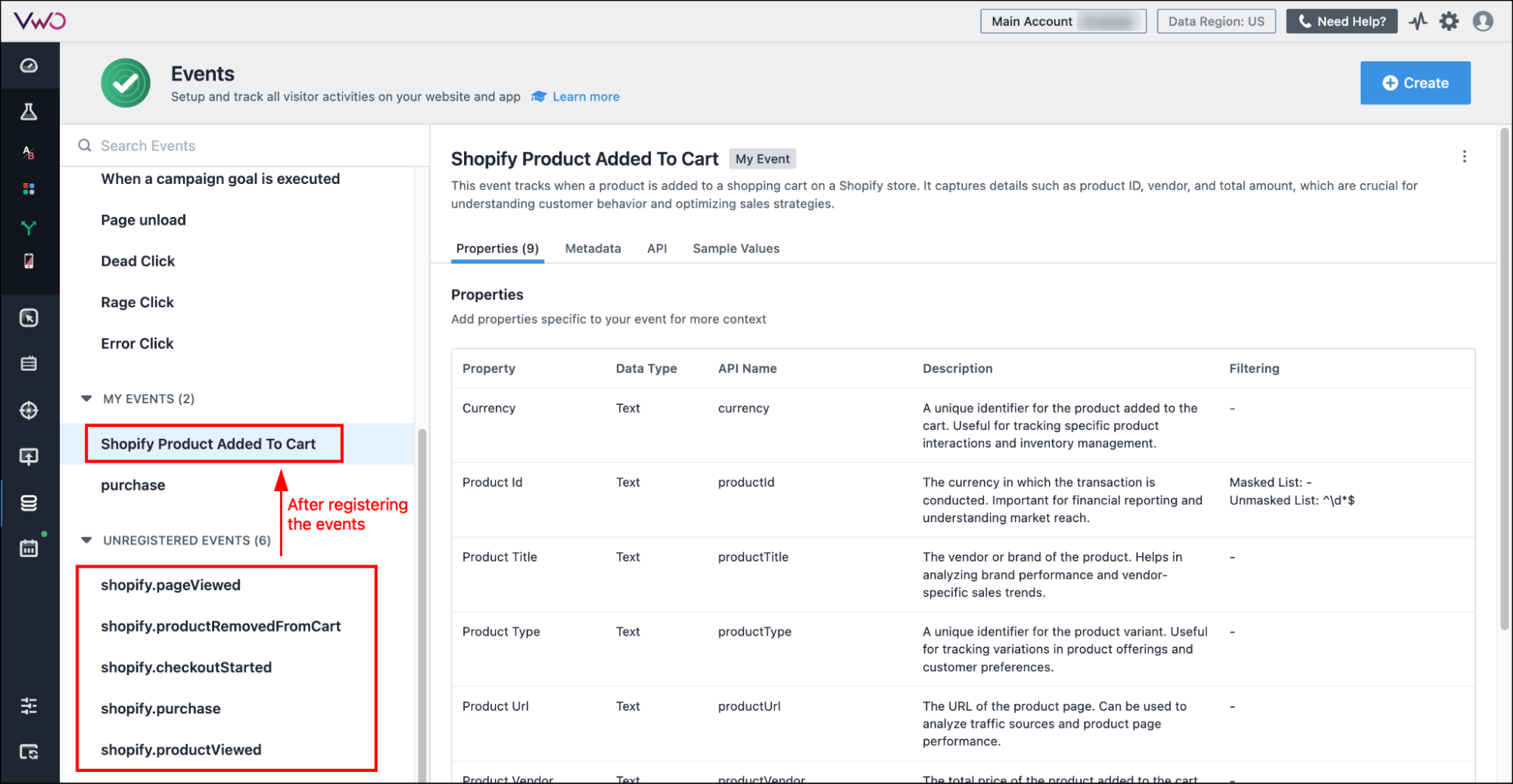Click the main page vertical scrollbar
The image size is (1513, 784).
1505,378
